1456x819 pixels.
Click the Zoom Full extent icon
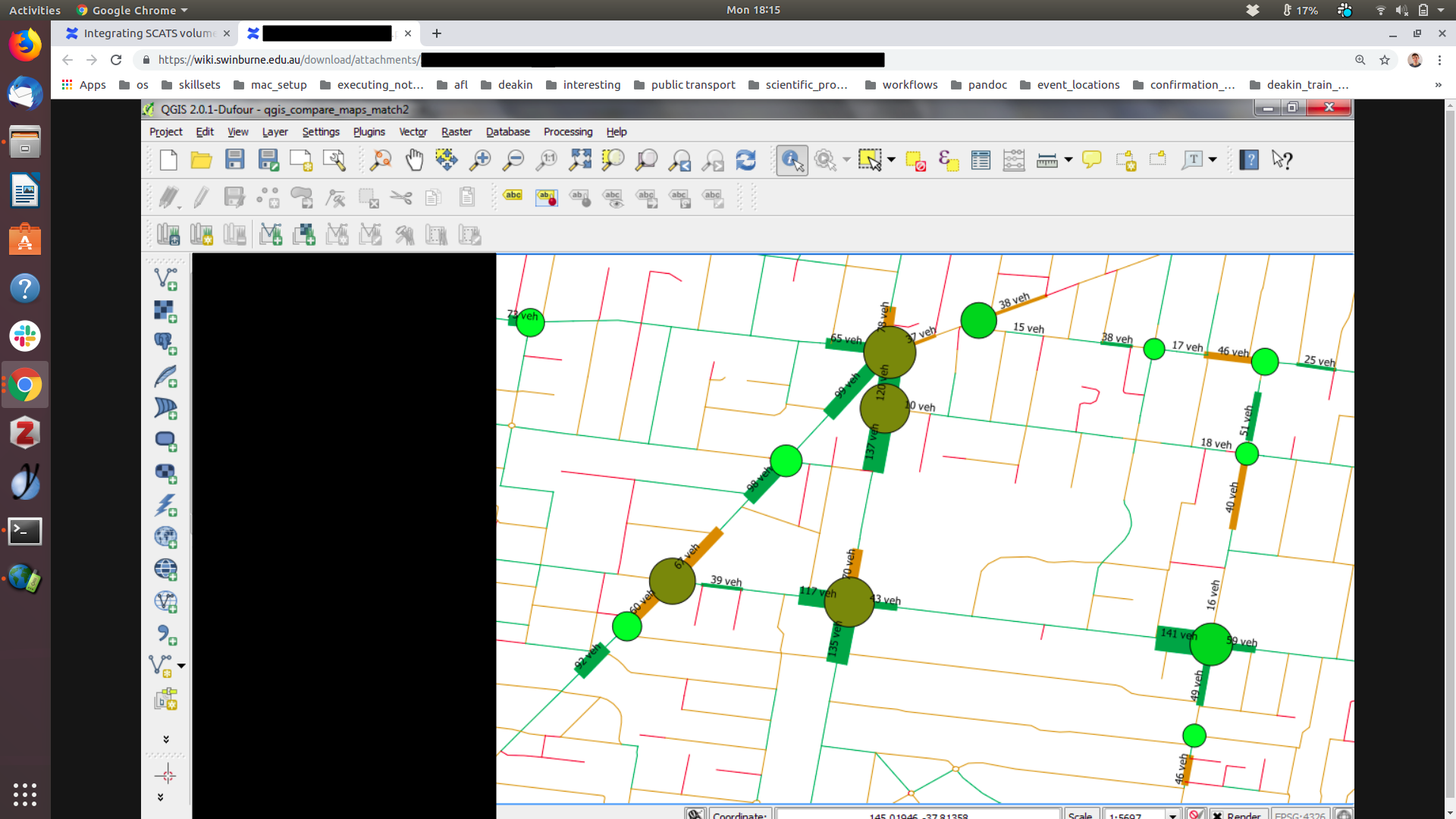580,160
